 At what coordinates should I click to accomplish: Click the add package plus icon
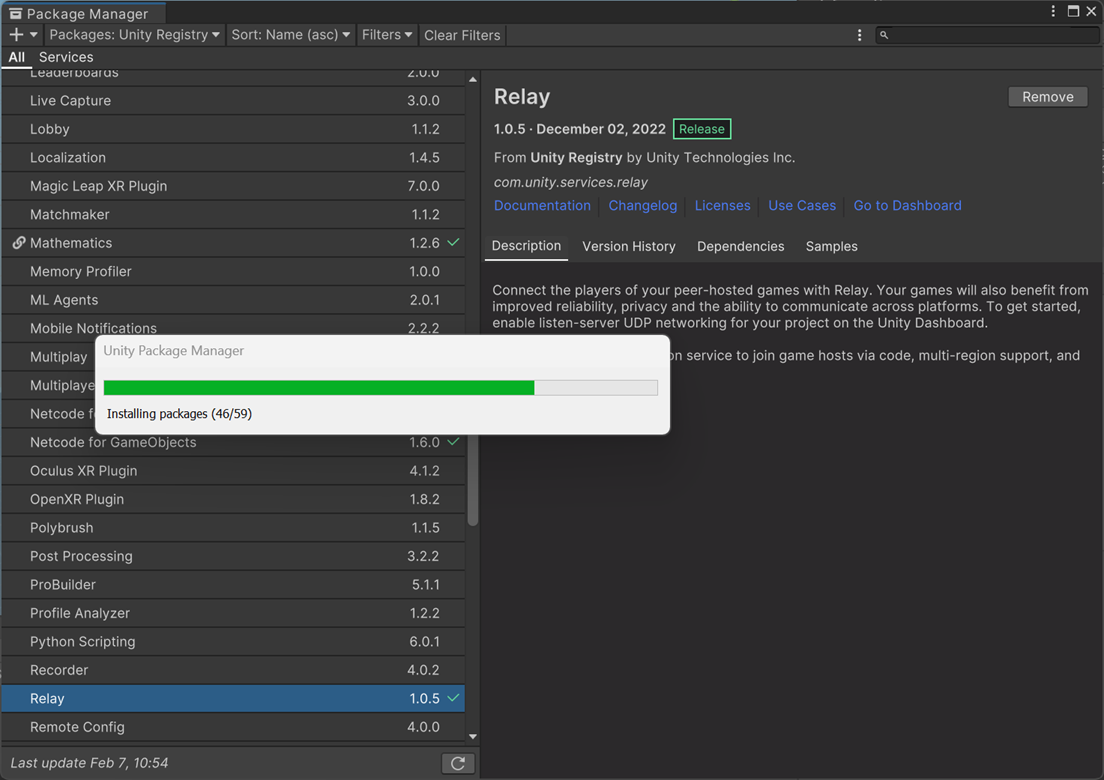point(17,35)
